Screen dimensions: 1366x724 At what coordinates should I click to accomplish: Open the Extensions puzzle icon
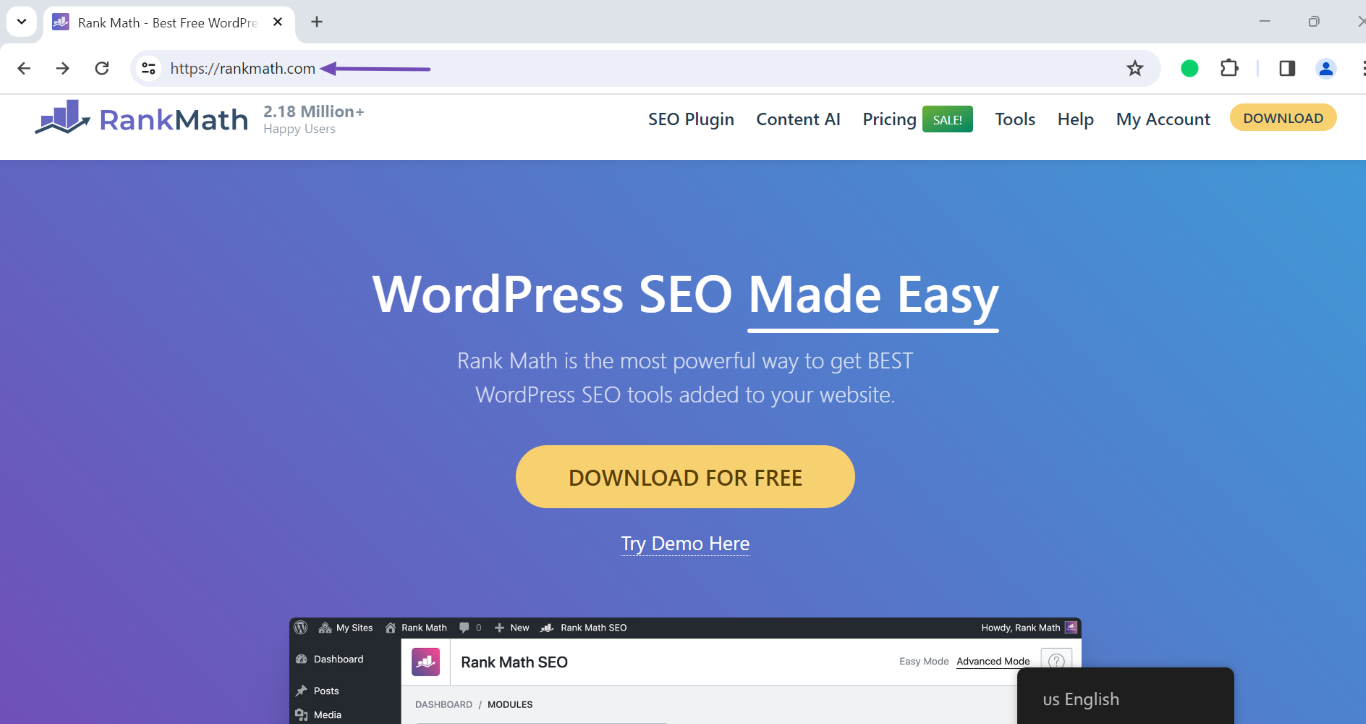1229,68
